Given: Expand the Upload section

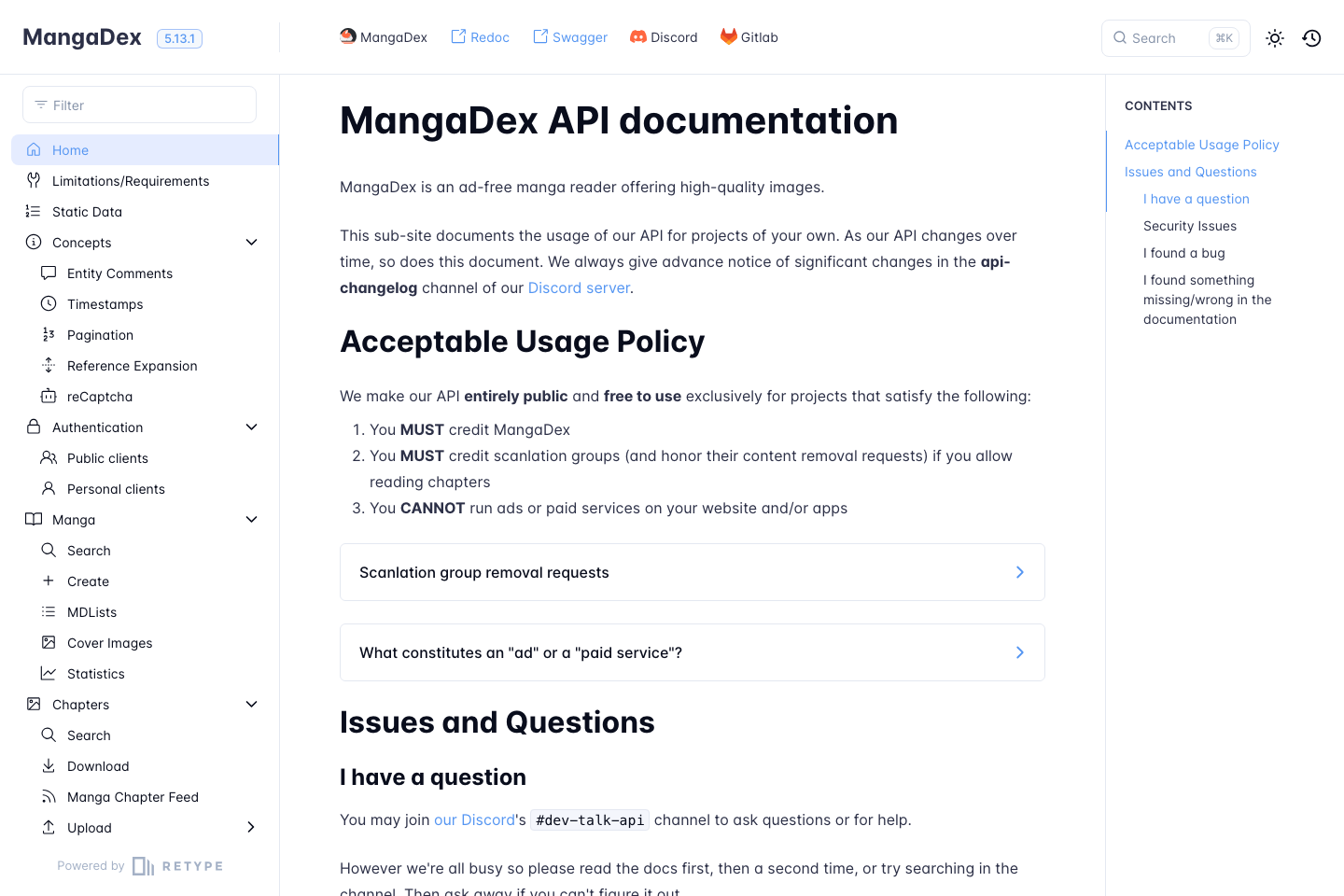Looking at the screenshot, I should (x=251, y=827).
